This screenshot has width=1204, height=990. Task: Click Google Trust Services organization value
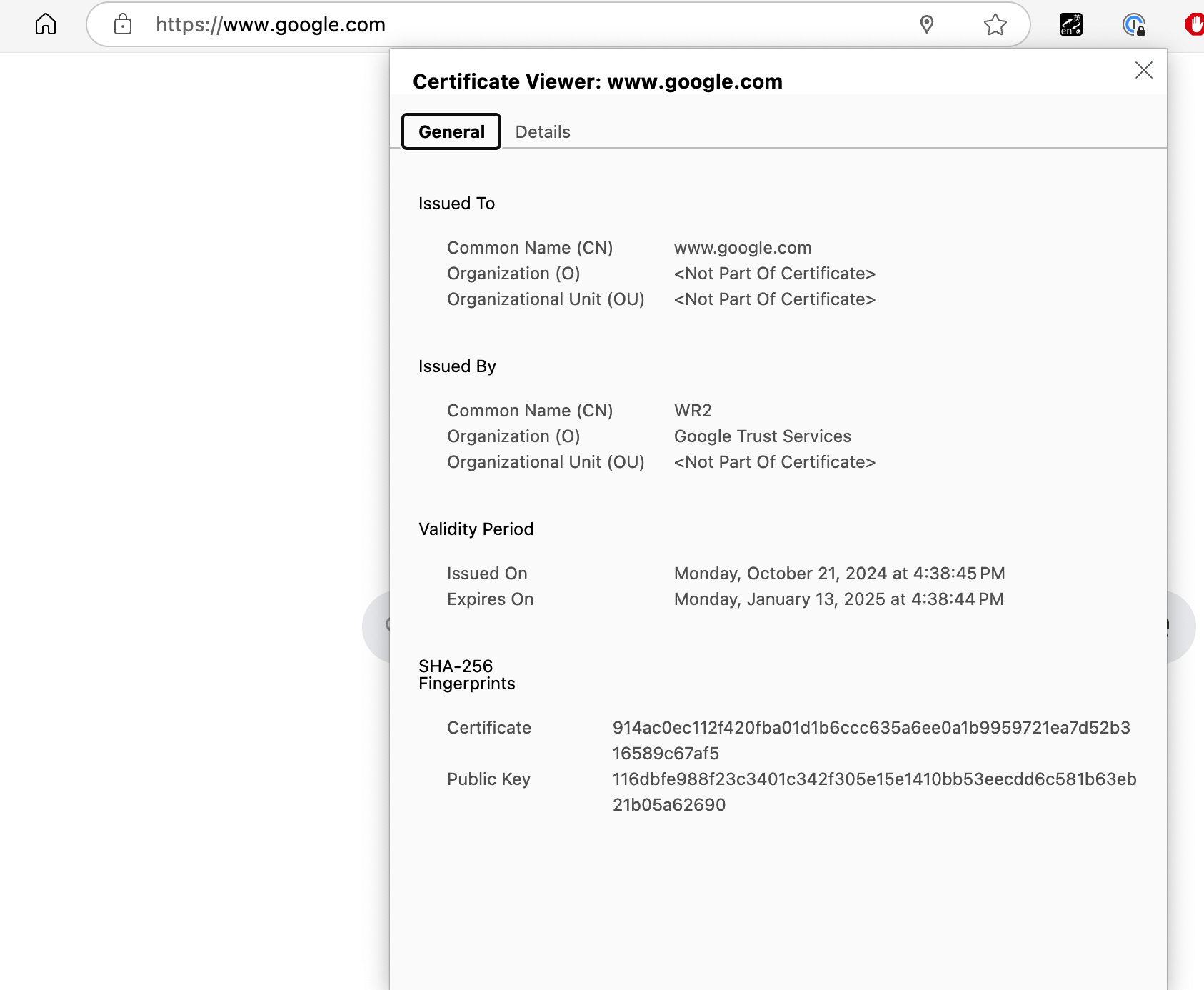[762, 436]
